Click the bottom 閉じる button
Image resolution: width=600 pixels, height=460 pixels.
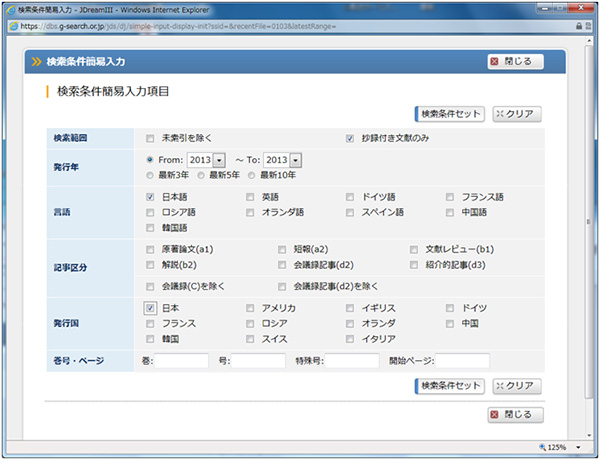tap(516, 414)
